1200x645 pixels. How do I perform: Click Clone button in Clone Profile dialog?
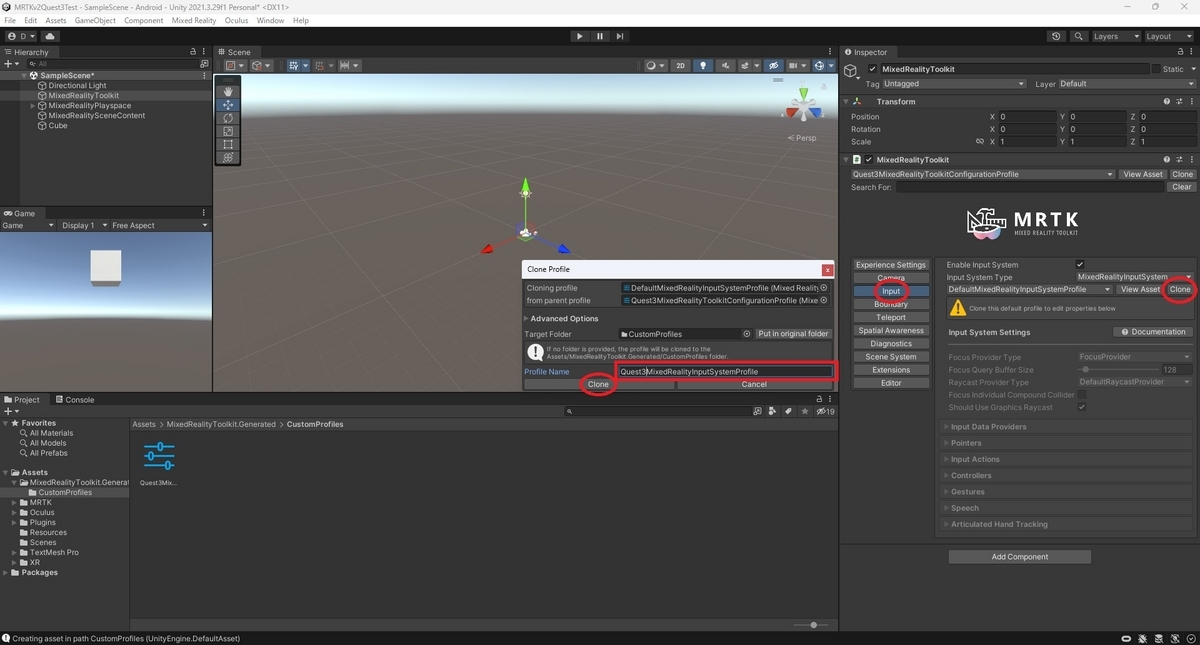tap(598, 384)
